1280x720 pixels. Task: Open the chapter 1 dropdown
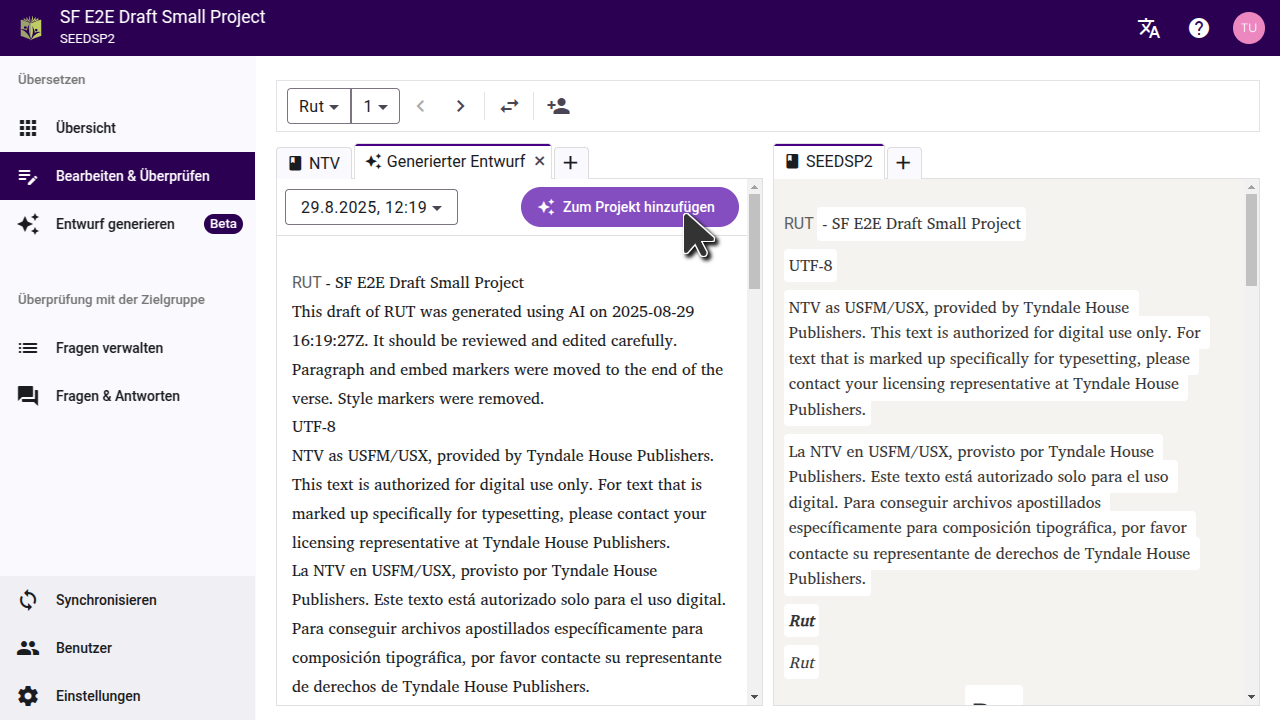click(376, 106)
